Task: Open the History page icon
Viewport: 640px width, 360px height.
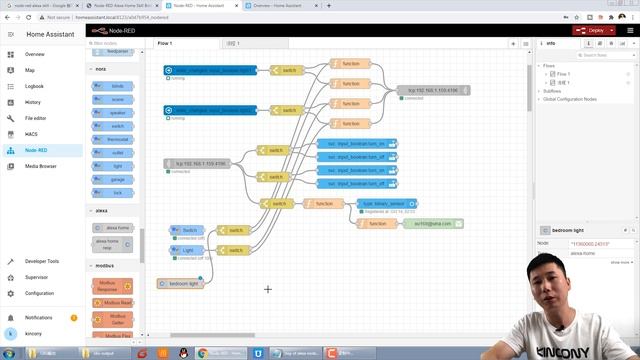Action: click(11, 102)
